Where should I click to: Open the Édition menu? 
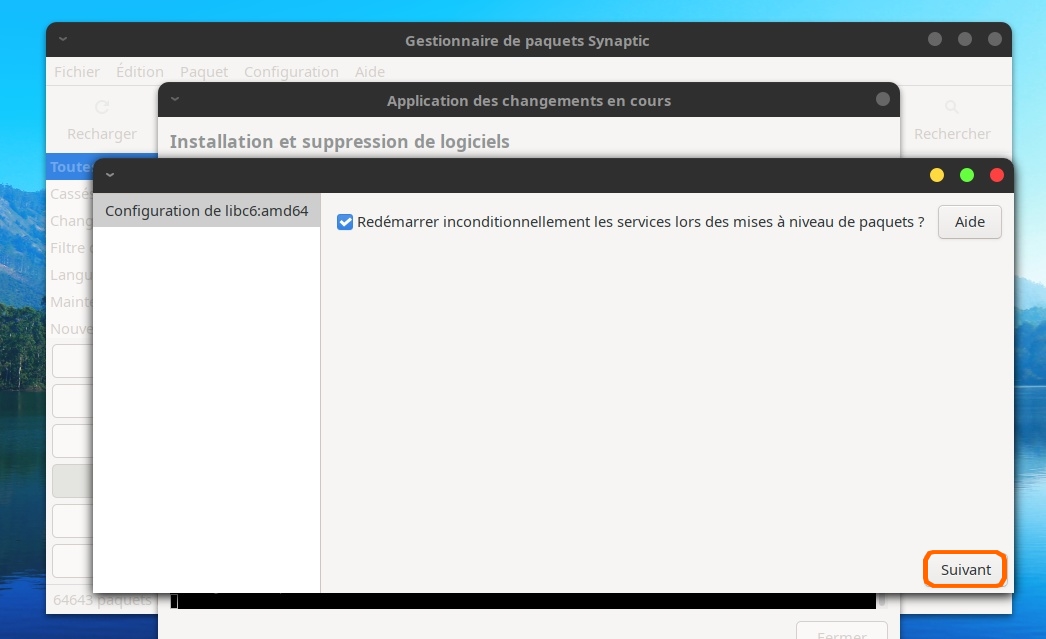tap(139, 72)
